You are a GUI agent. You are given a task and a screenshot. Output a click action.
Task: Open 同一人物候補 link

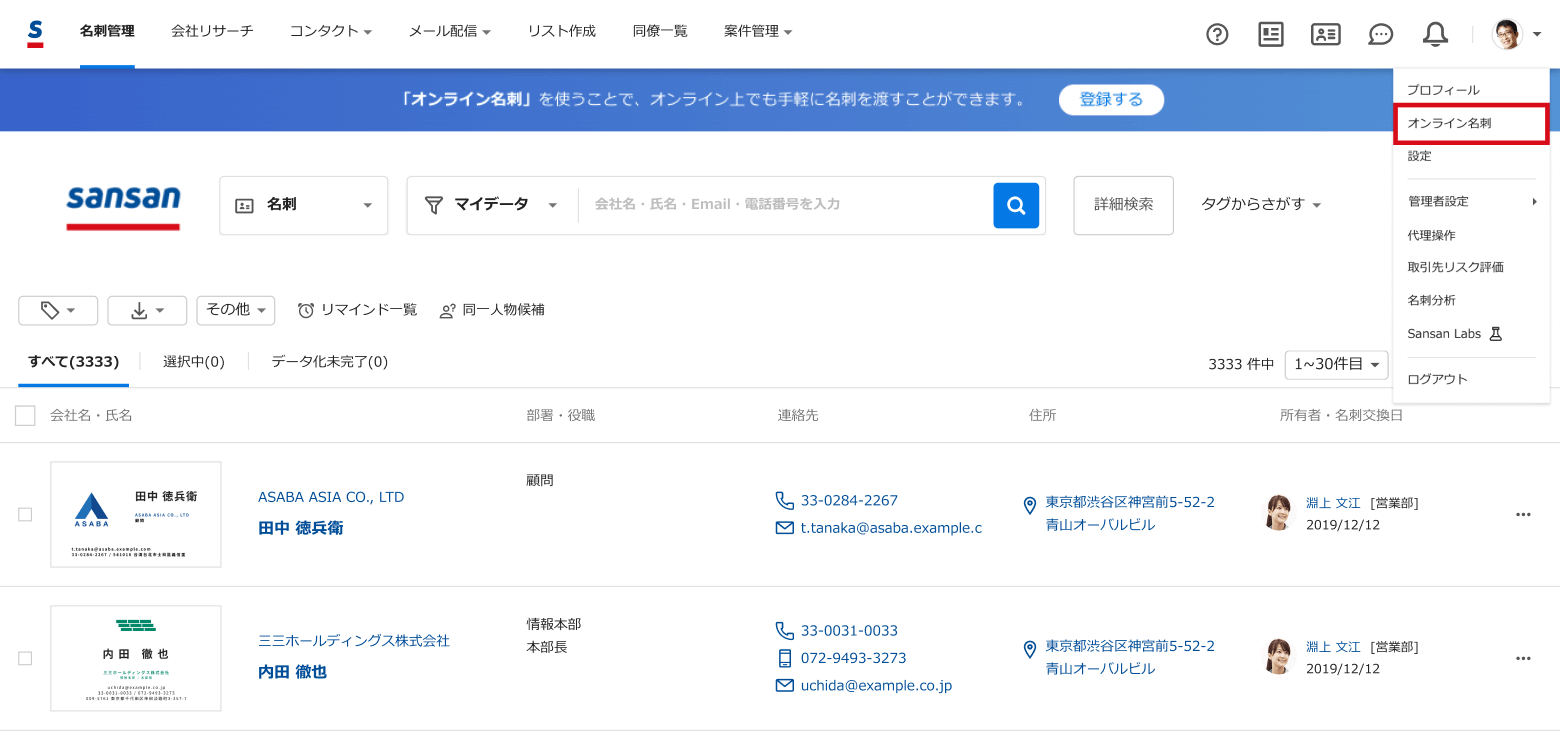click(x=493, y=310)
